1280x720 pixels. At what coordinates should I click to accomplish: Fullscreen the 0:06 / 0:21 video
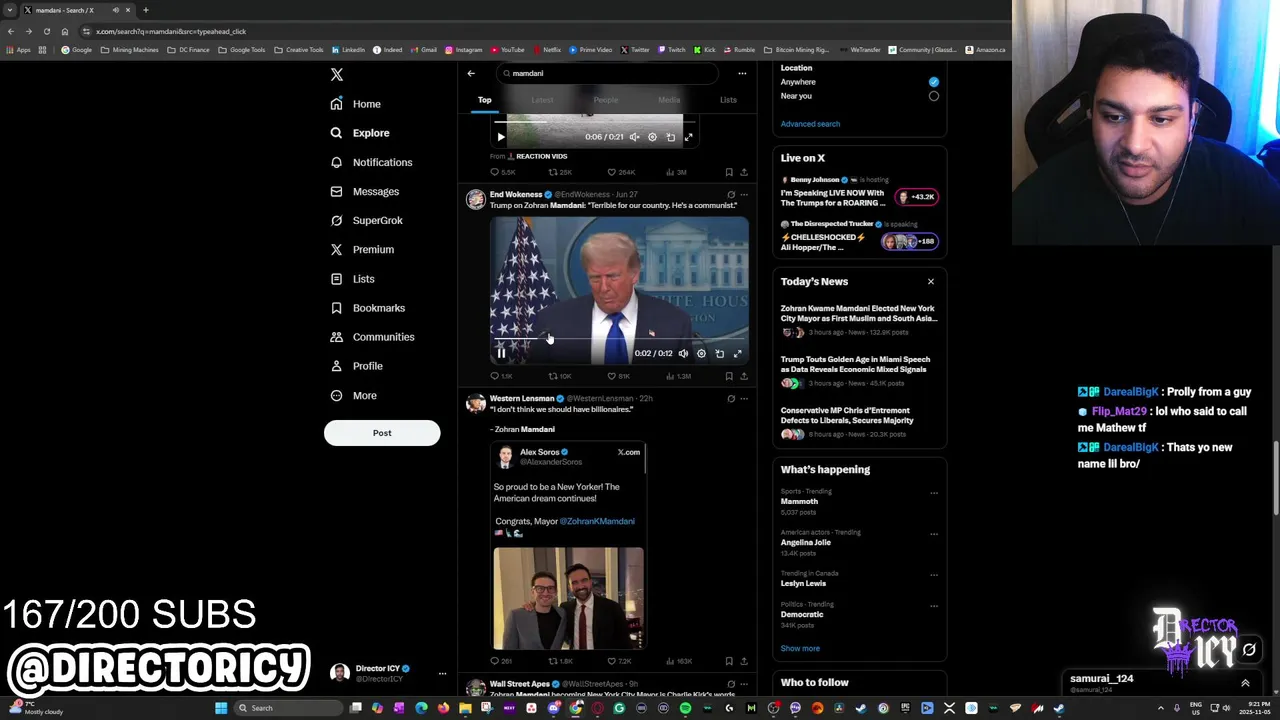click(688, 137)
